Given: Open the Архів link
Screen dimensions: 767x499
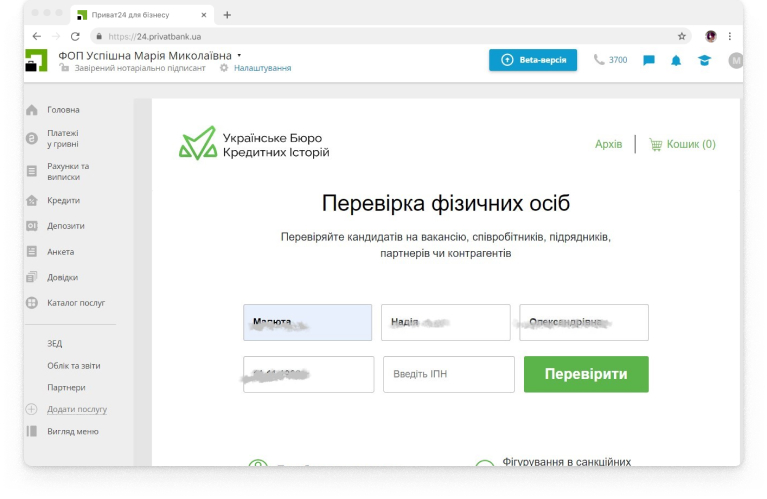Looking at the screenshot, I should (609, 144).
